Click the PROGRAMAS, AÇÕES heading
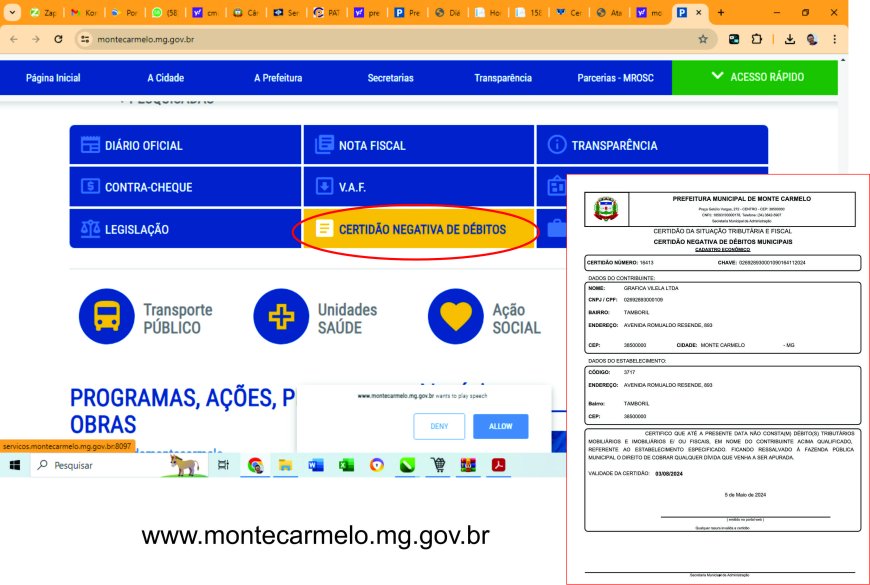870x585 pixels. point(183,411)
